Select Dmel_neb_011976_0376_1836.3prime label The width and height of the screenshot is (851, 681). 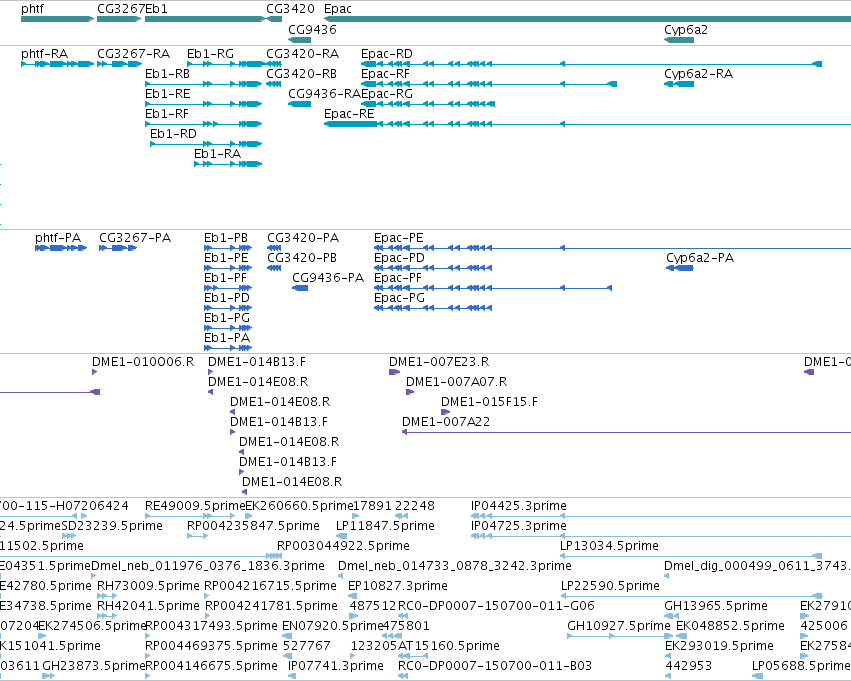tap(208, 566)
